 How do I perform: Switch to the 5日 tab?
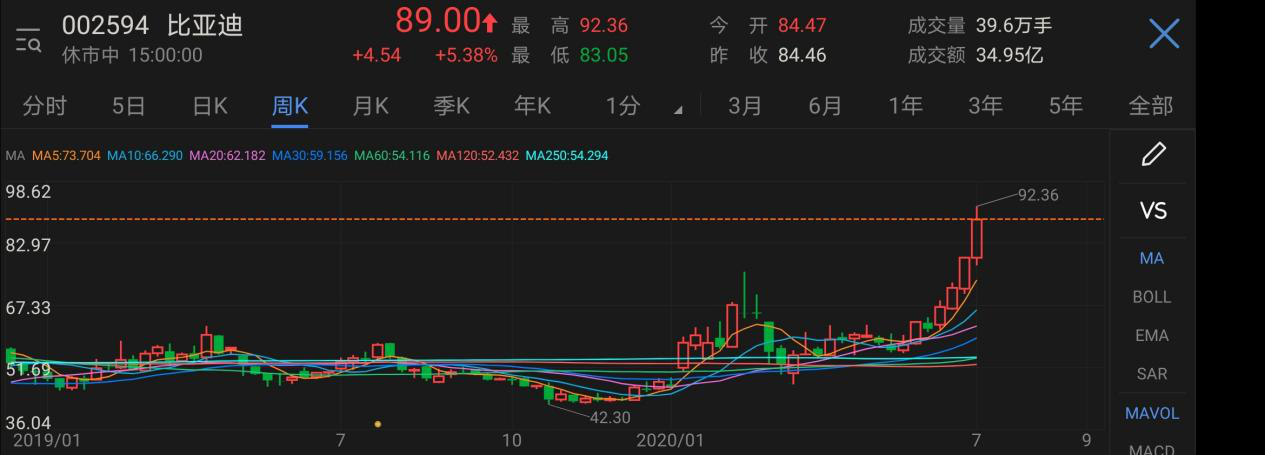tap(128, 106)
